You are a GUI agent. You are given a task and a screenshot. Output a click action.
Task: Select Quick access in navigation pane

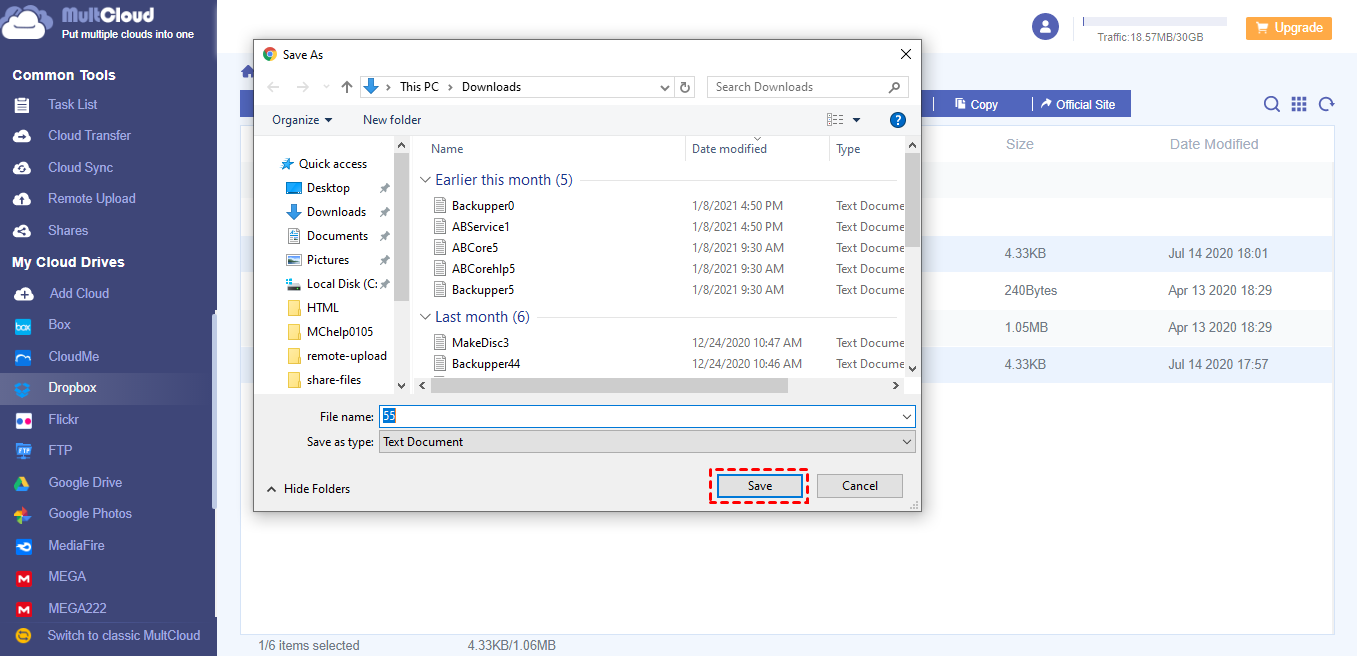tap(332, 164)
